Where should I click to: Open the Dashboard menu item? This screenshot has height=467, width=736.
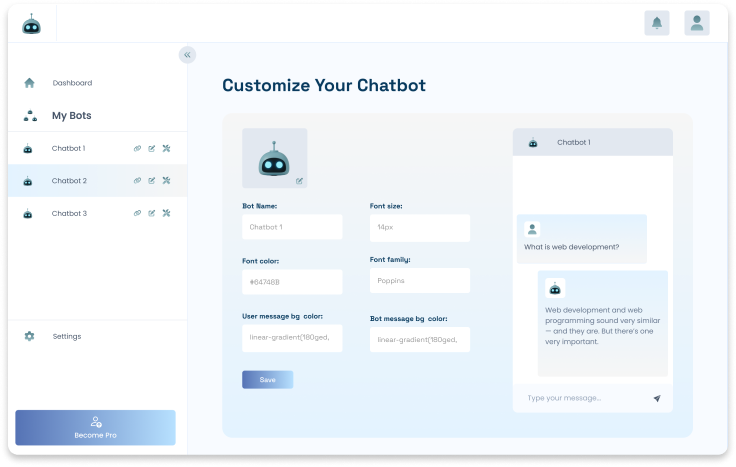(x=72, y=83)
